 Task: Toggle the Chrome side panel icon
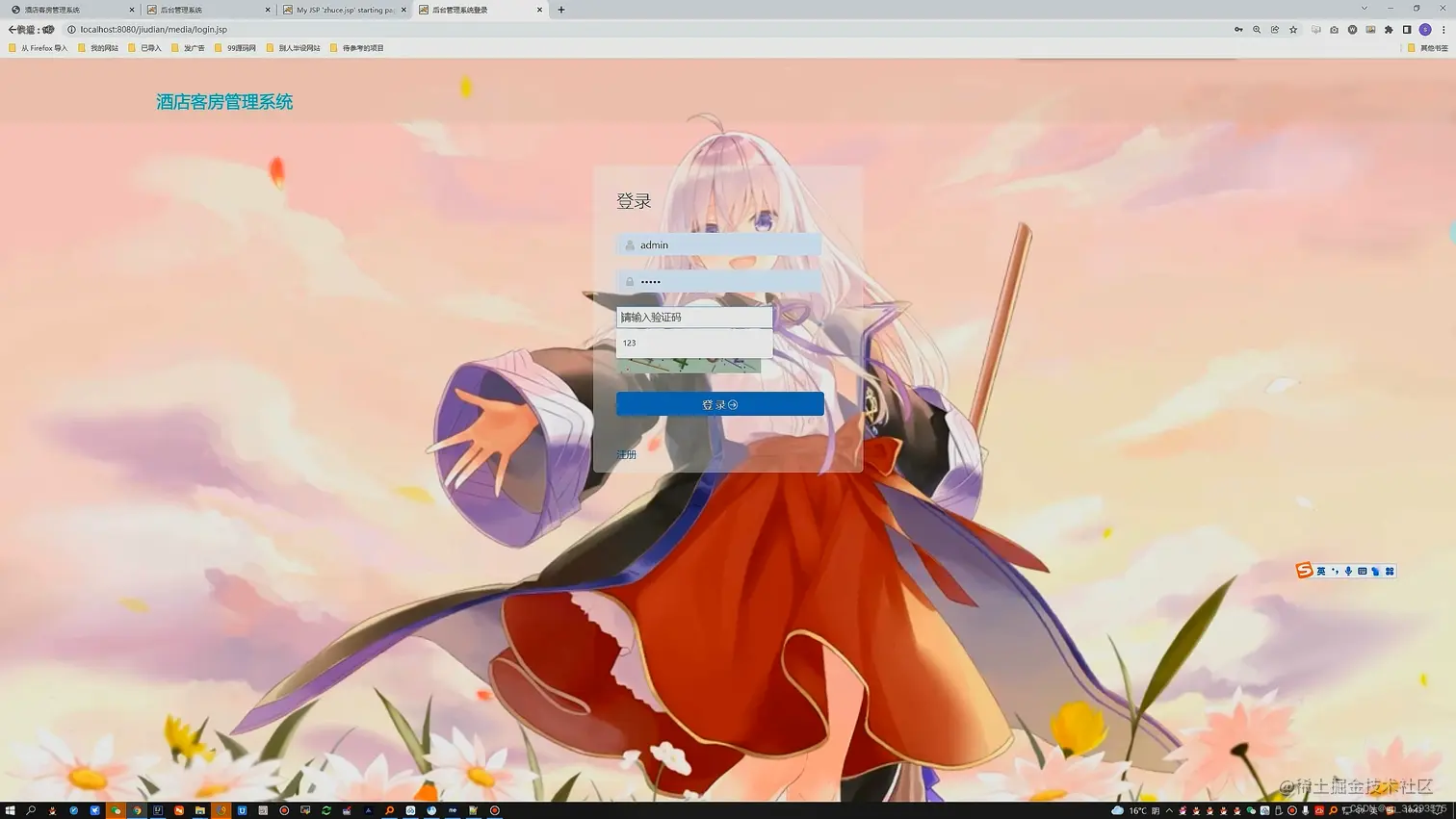tap(1407, 30)
